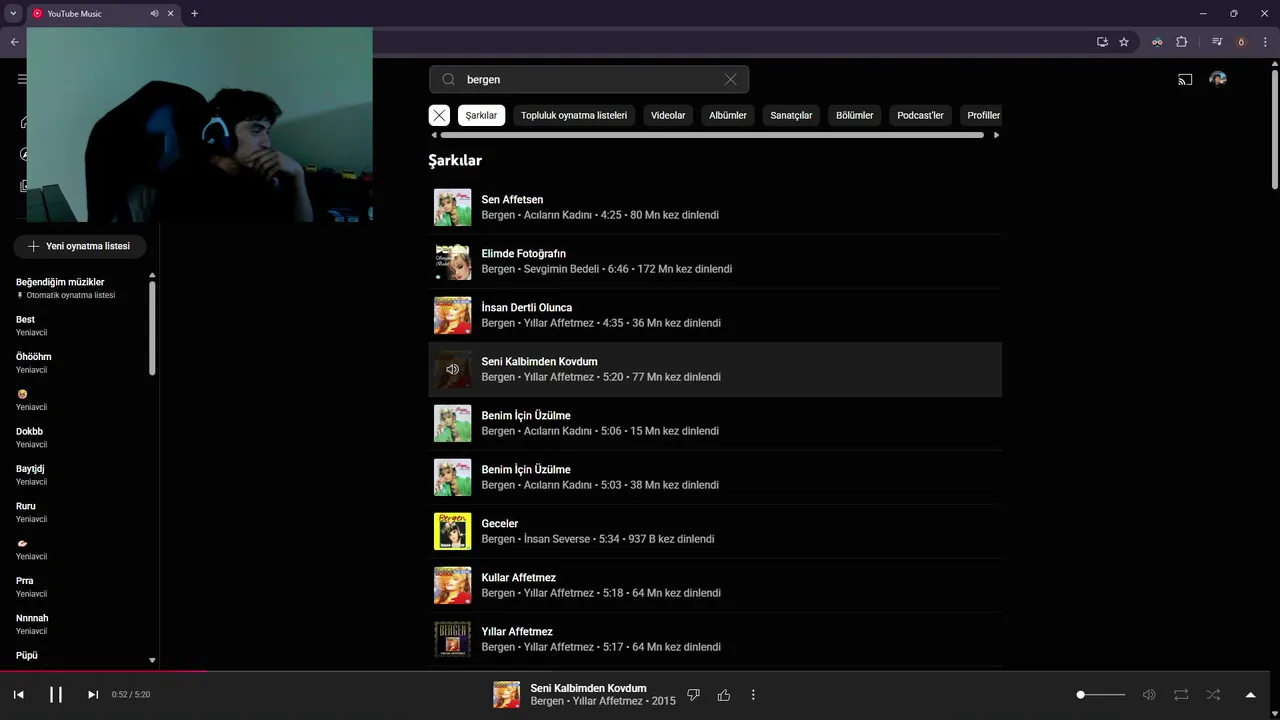The height and width of the screenshot is (720, 1280).
Task: Create new playlist with Yeni oynatma listesi
Action: (x=79, y=246)
